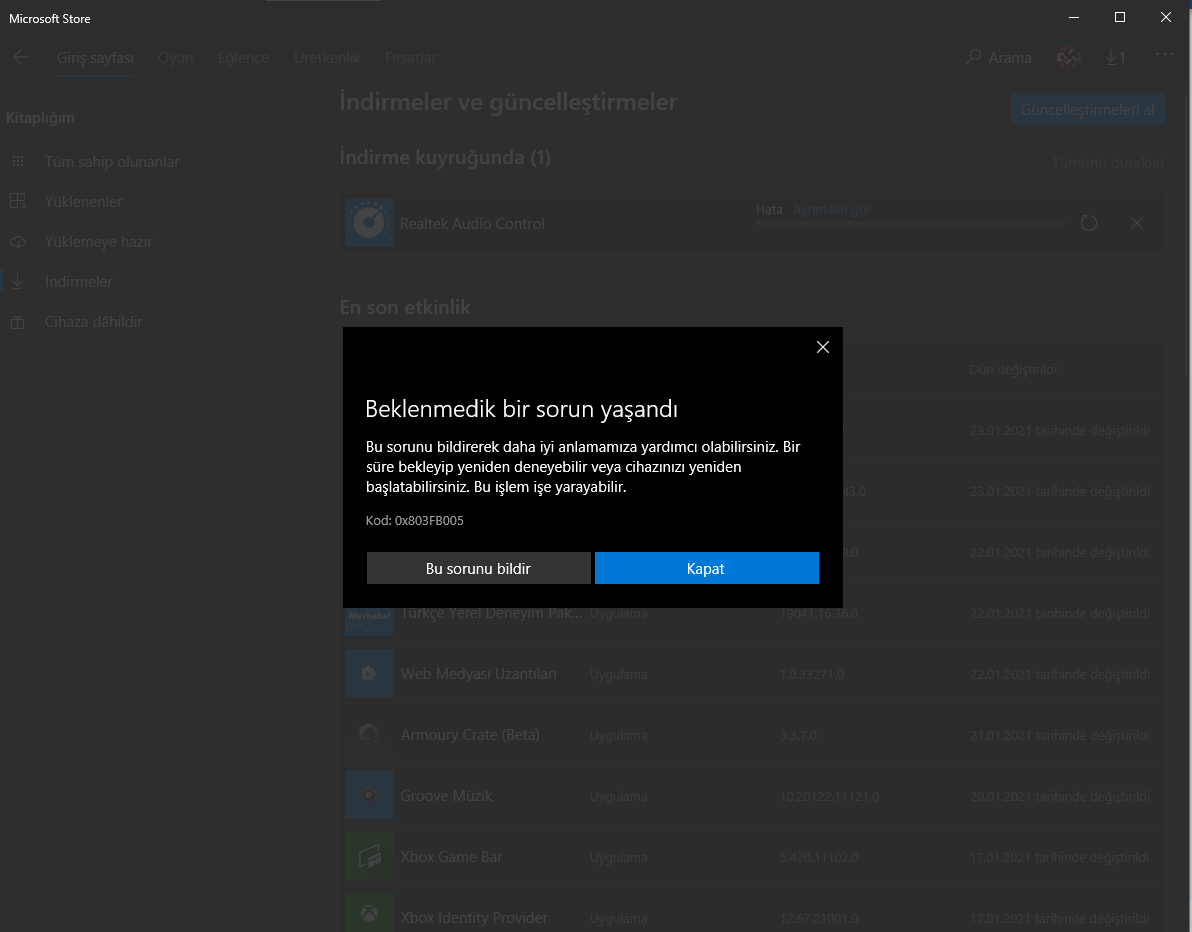Click the cloud icon beside 'Yüklemeye hazır'
This screenshot has height=932, width=1192.
point(18,242)
